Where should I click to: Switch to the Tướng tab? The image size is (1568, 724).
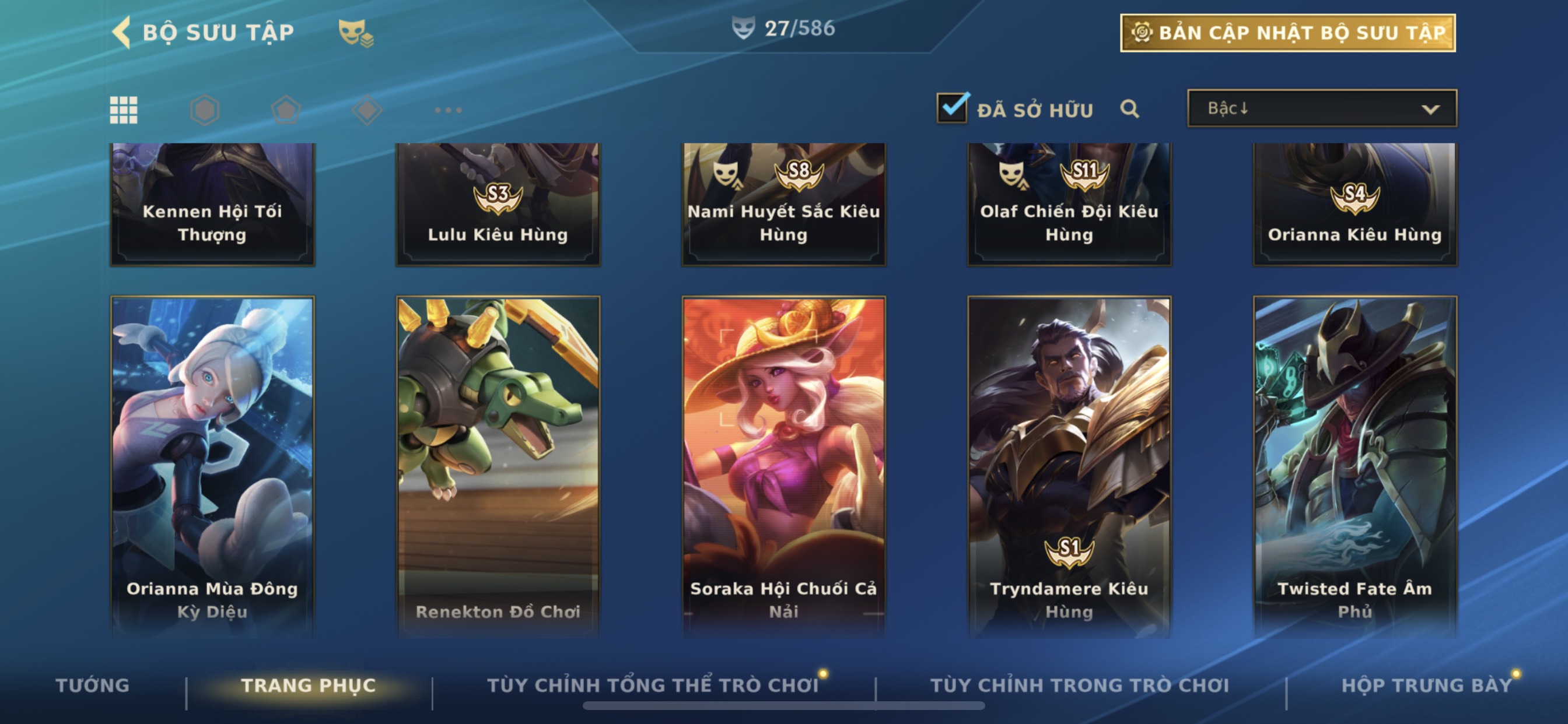coord(93,685)
